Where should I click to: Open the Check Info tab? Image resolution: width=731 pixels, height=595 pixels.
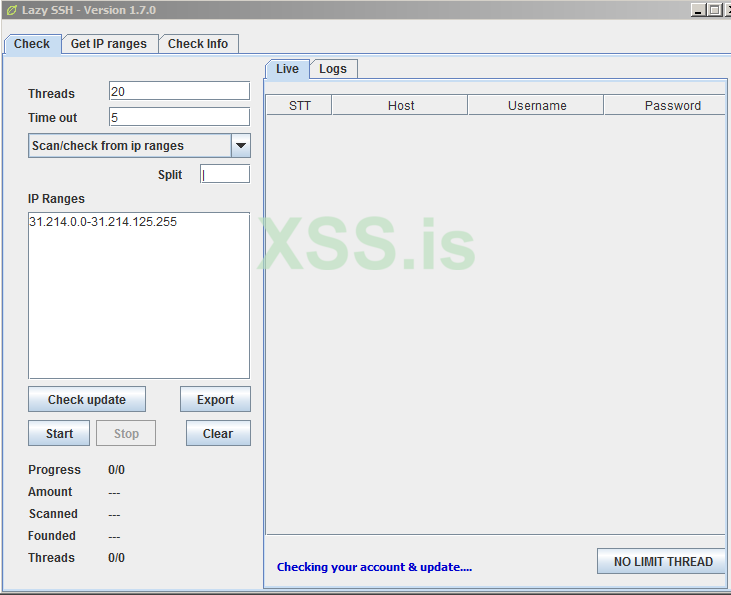click(x=198, y=44)
